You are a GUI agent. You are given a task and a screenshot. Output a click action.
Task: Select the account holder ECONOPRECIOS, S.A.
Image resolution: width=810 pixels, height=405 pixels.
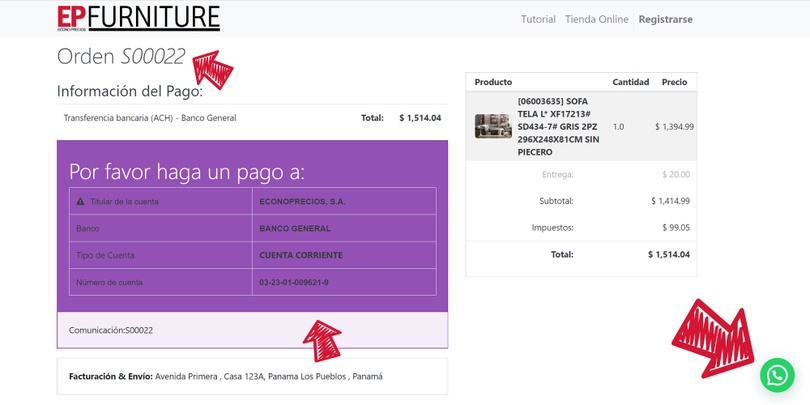point(302,201)
